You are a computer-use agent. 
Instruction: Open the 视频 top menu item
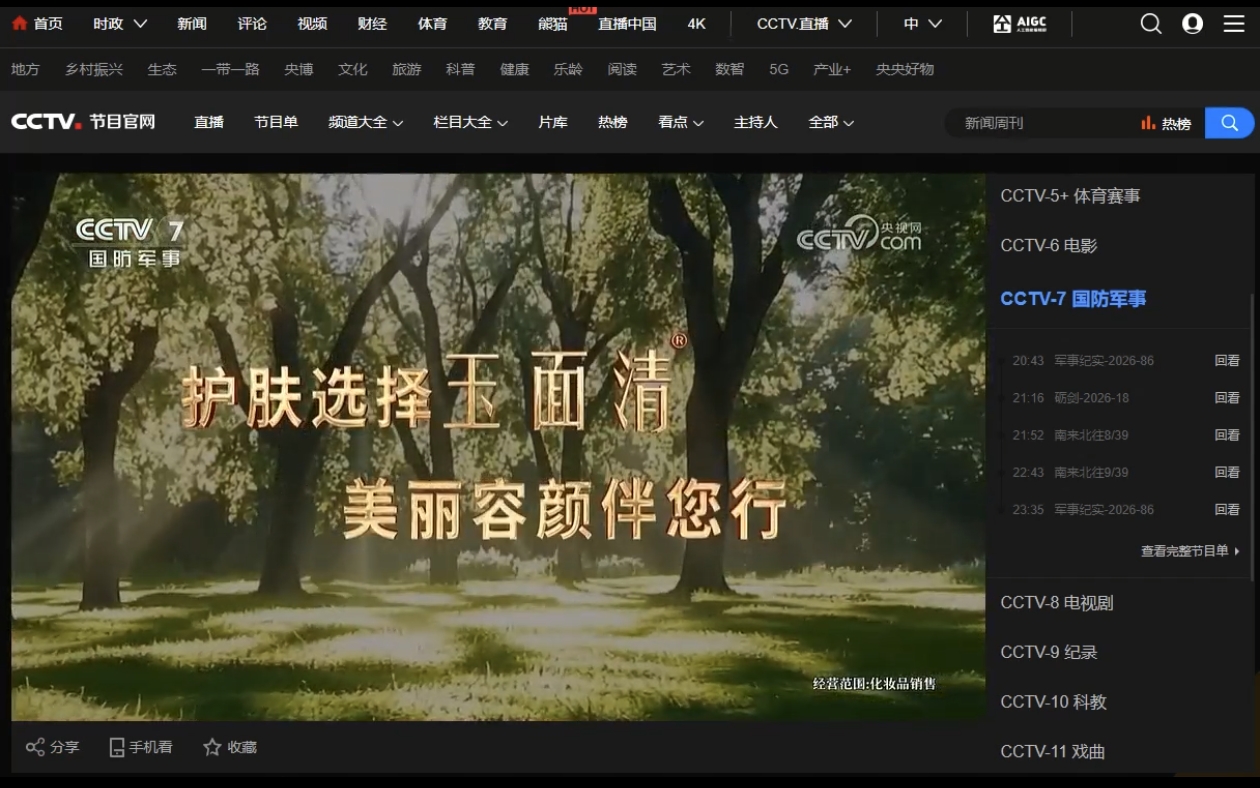[x=312, y=23]
